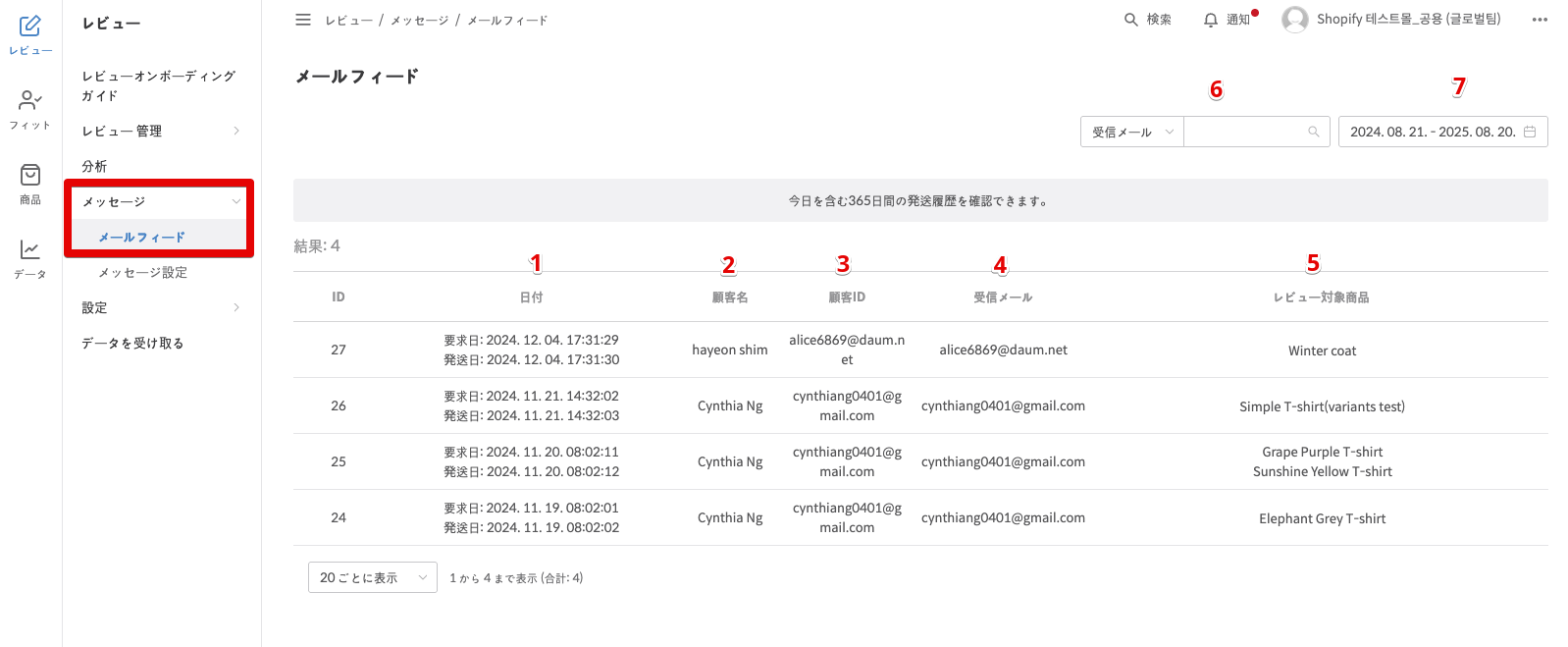Select メッセージ設定 in the sidebar
1568x647 pixels.
coord(142,272)
